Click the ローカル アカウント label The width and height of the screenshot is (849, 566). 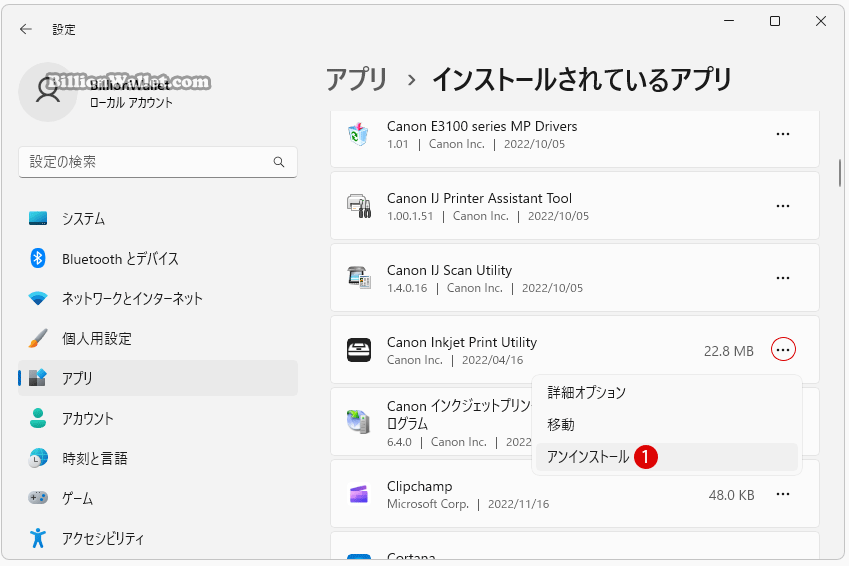pyautogui.click(x=131, y=102)
